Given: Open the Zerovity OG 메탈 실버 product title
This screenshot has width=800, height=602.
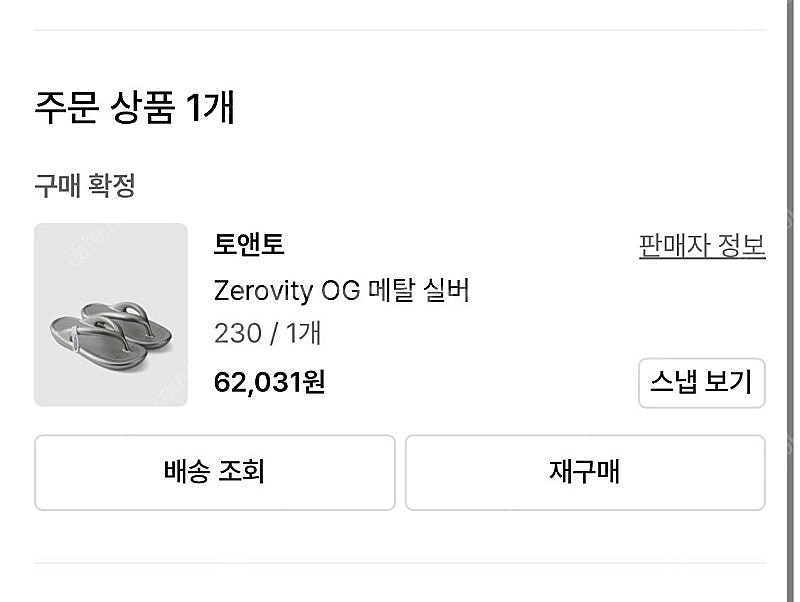Looking at the screenshot, I should point(341,291).
